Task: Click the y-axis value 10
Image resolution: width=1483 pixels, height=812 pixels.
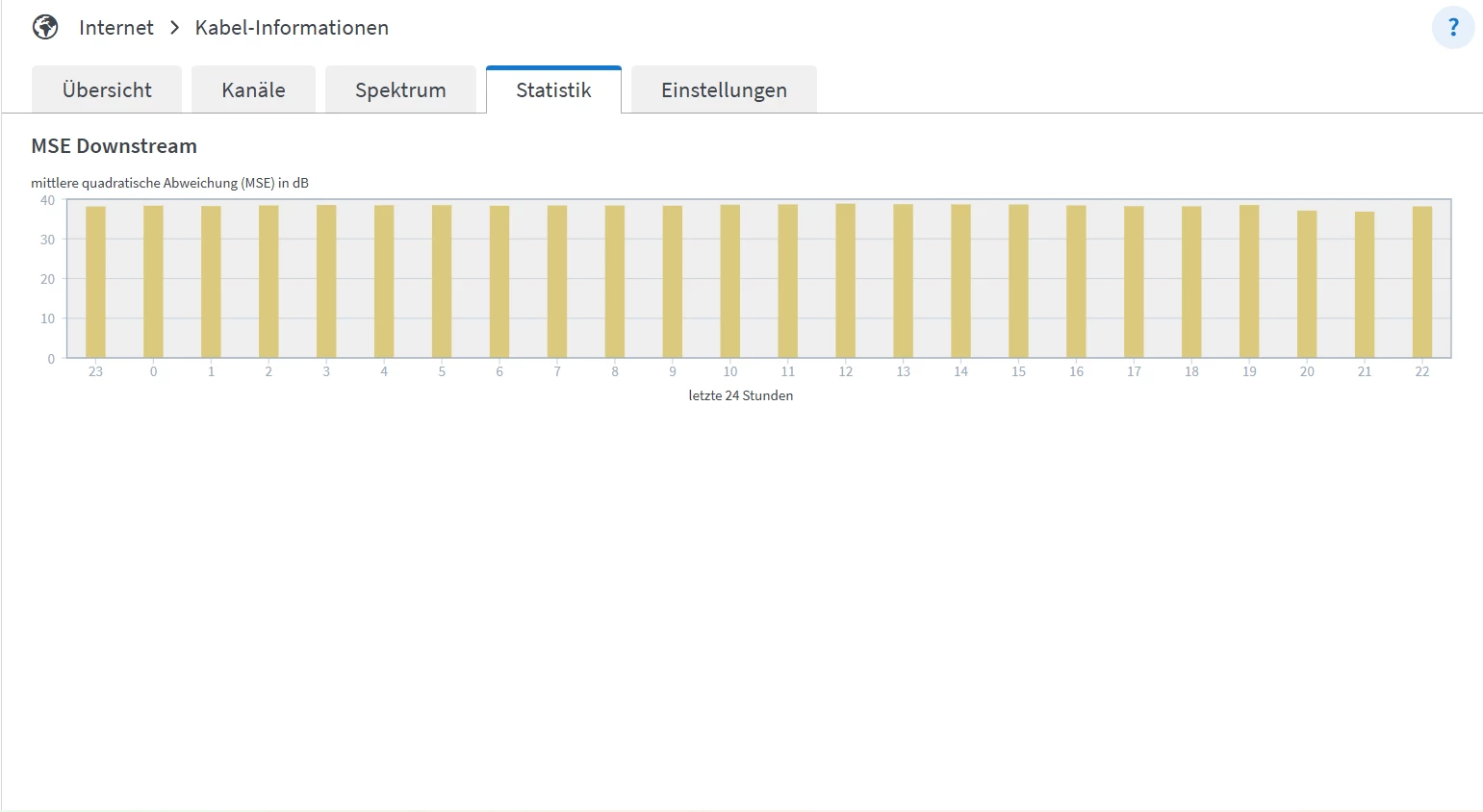Action: [47, 318]
